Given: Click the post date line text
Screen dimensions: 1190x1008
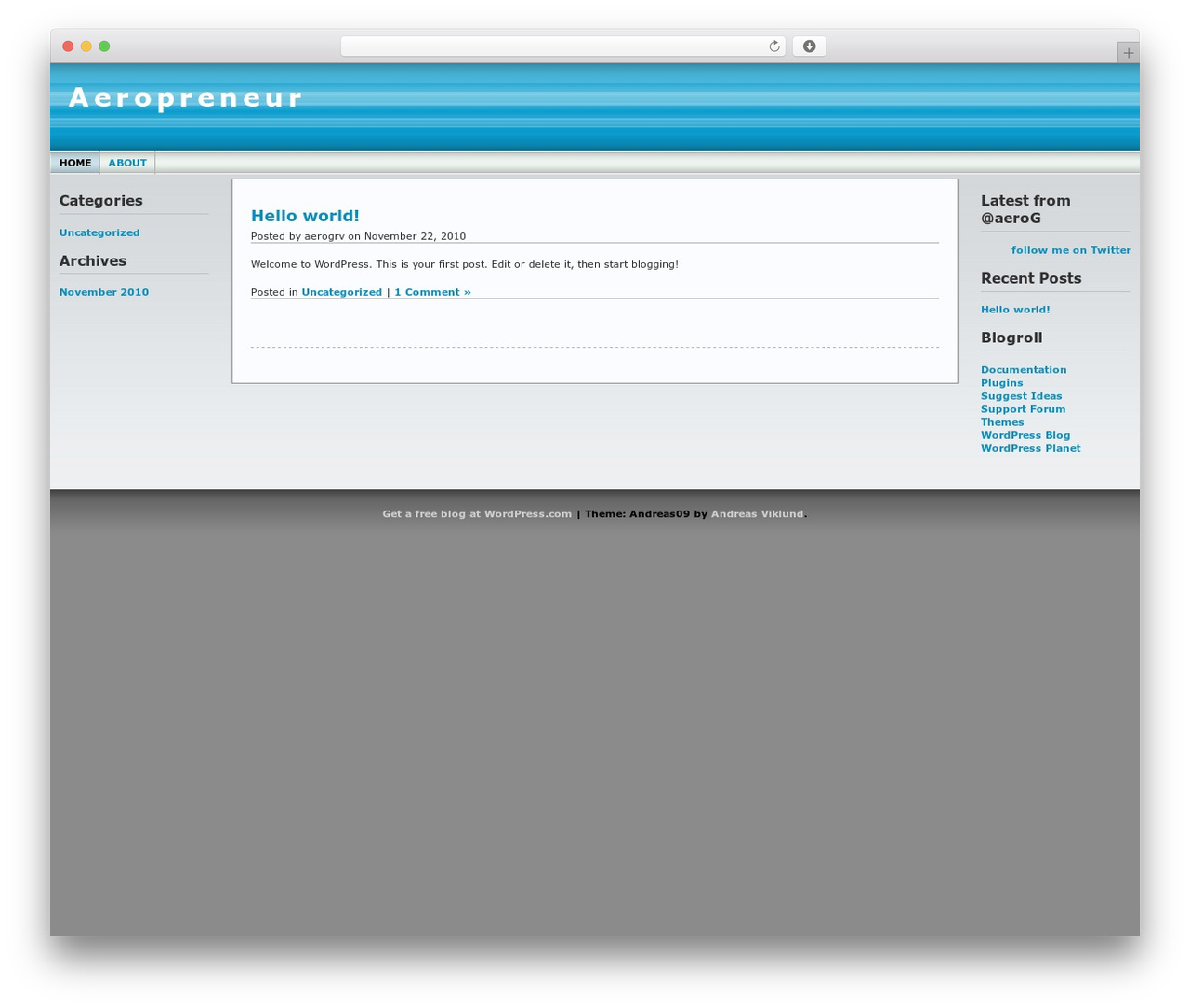Looking at the screenshot, I should 358,236.
